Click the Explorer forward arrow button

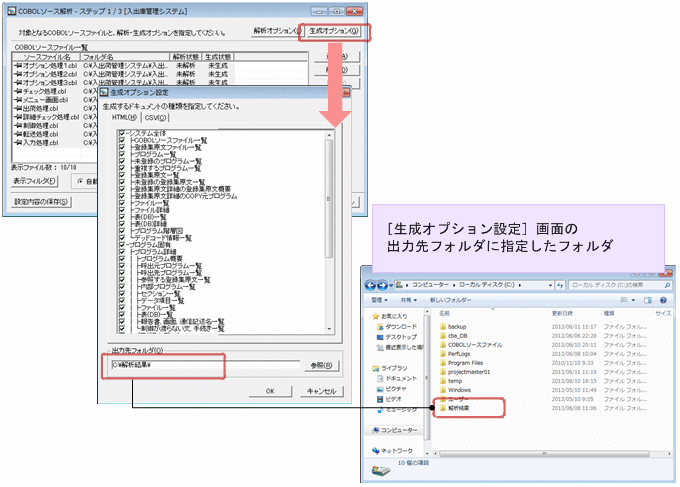(382, 285)
